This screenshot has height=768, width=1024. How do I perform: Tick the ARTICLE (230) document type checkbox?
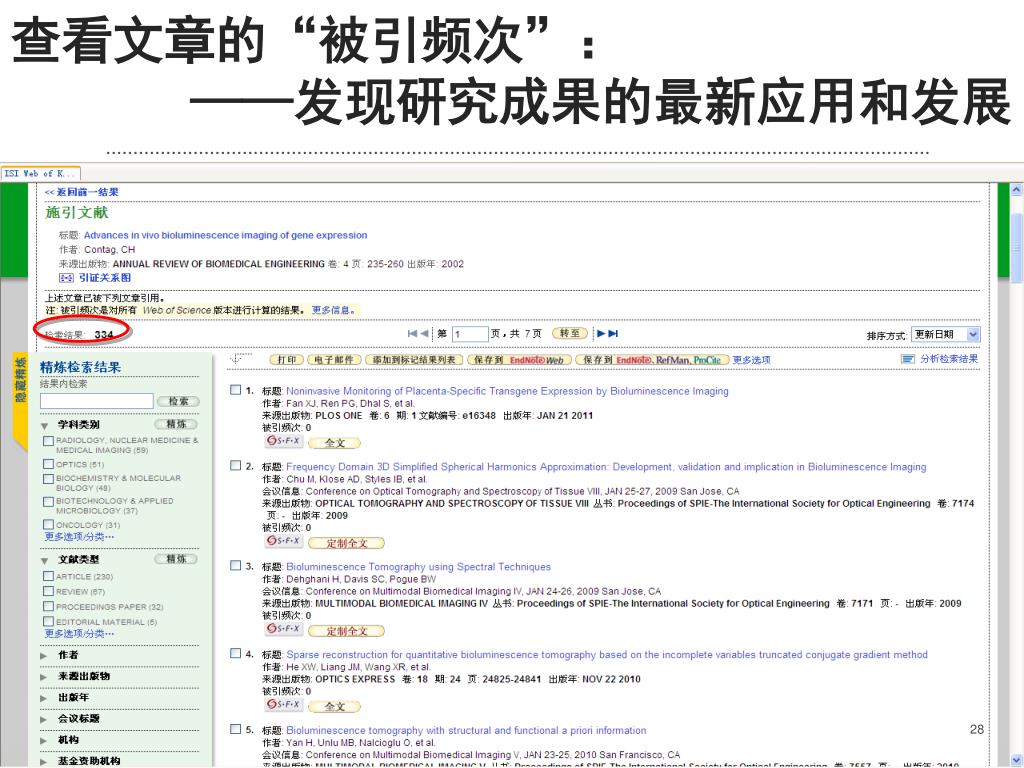(48, 577)
